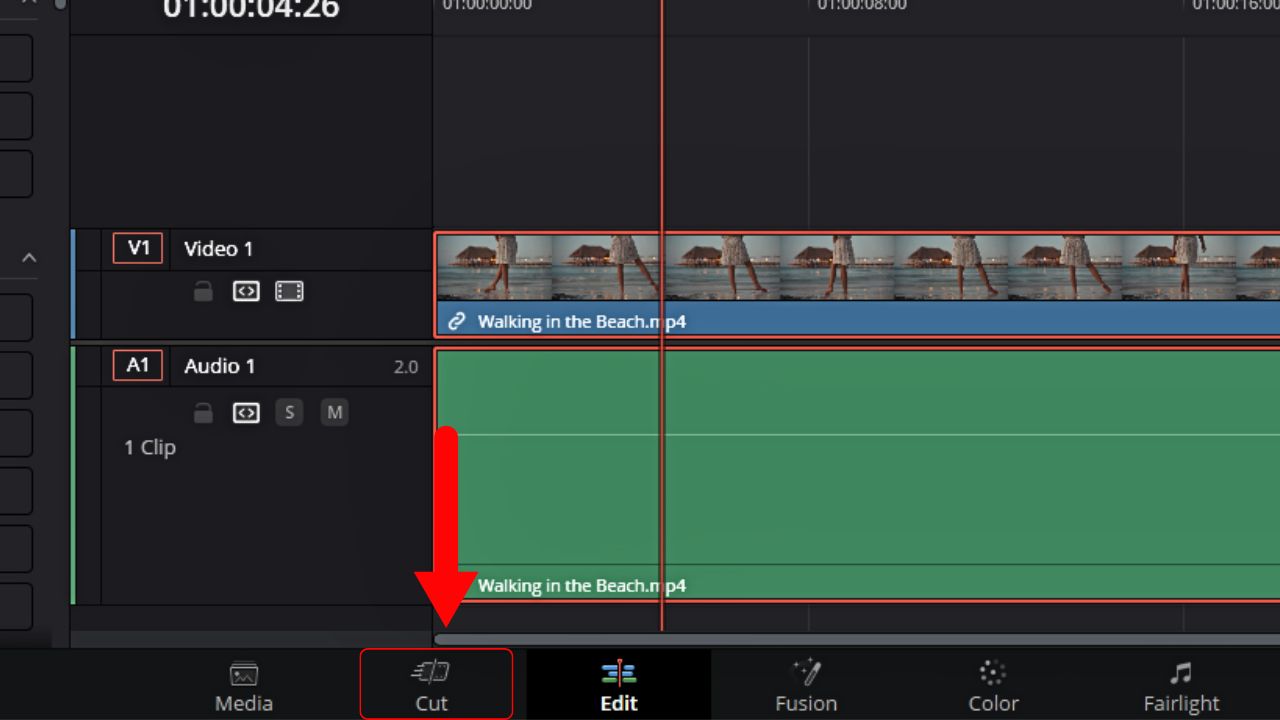Click the timecode display showing 01:00:04:26
Image resolution: width=1280 pixels, height=720 pixels.
249,10
